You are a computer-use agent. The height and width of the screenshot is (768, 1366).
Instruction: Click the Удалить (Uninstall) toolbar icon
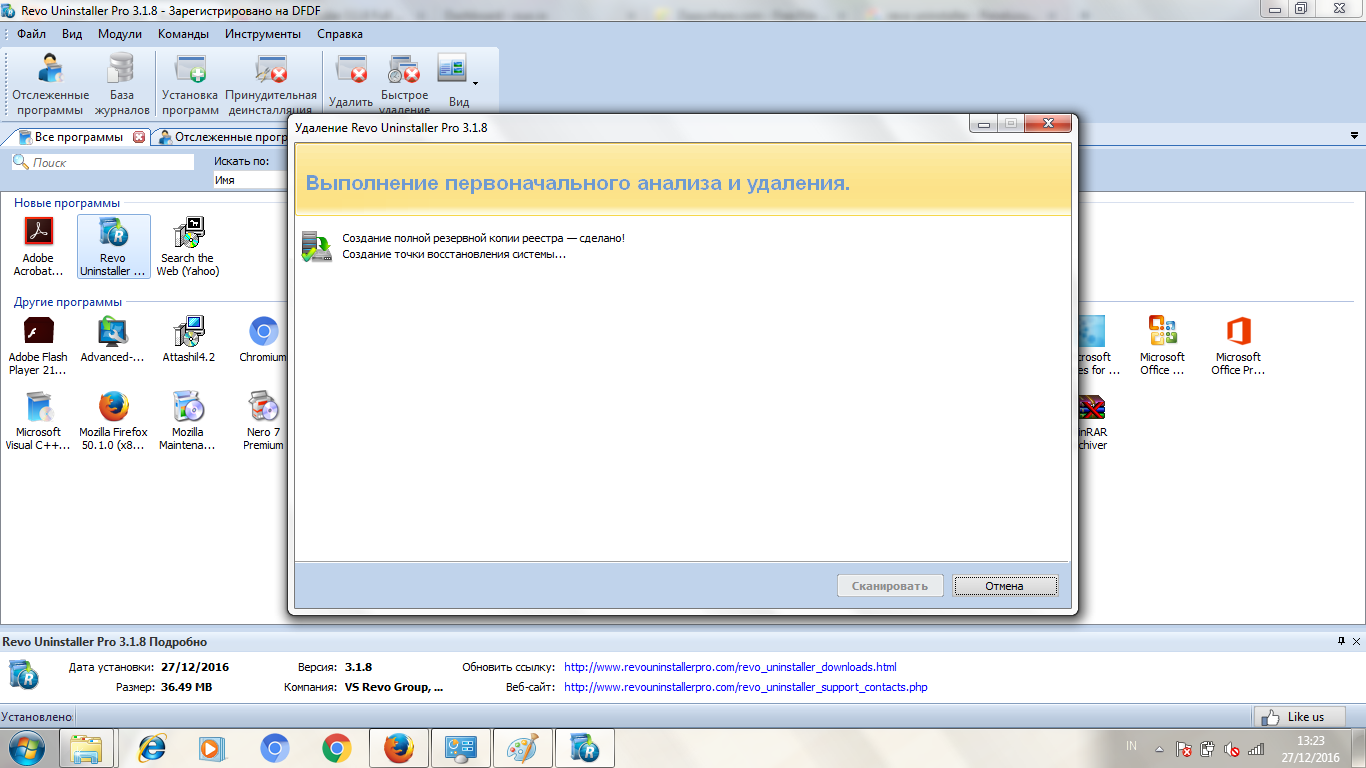[x=351, y=82]
